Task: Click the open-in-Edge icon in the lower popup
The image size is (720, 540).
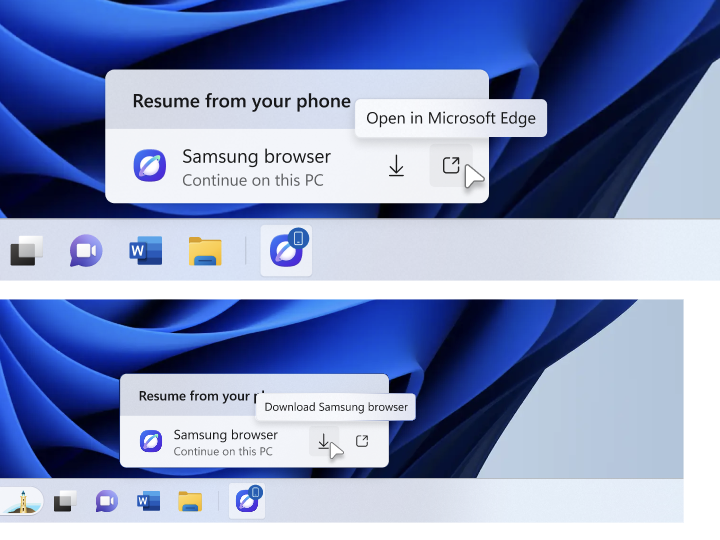Action: (x=362, y=441)
